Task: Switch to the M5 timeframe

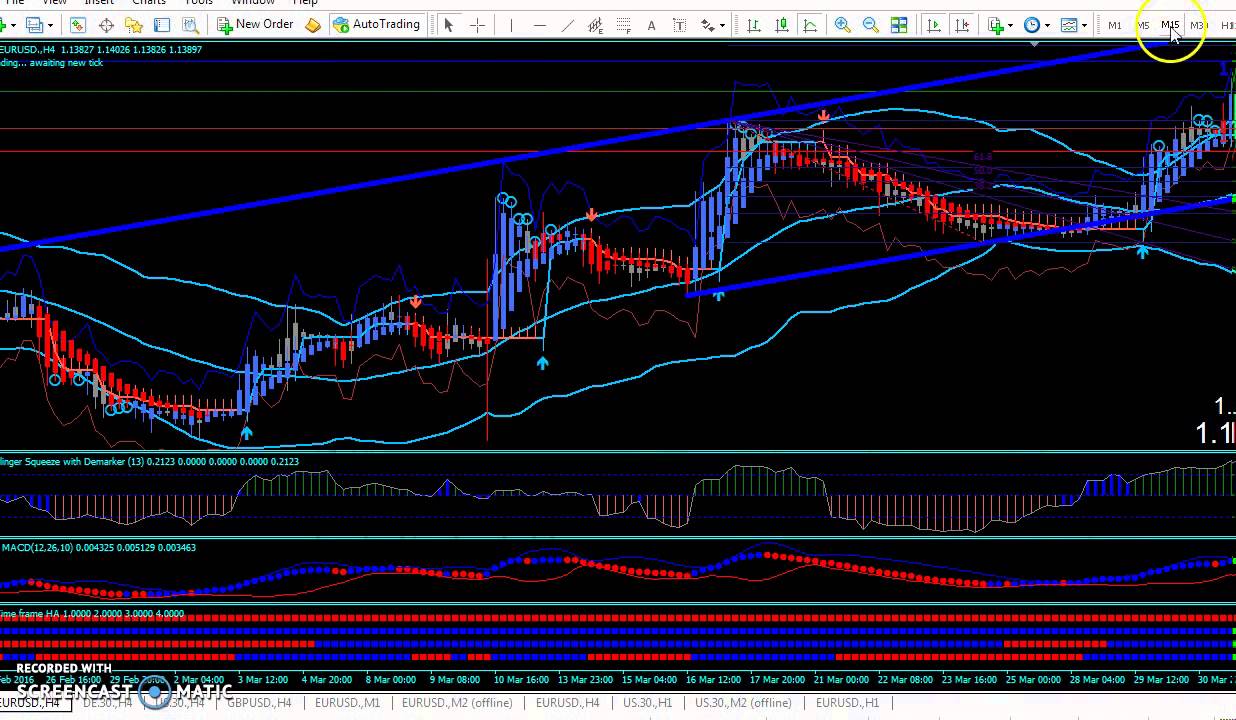Action: (1143, 25)
